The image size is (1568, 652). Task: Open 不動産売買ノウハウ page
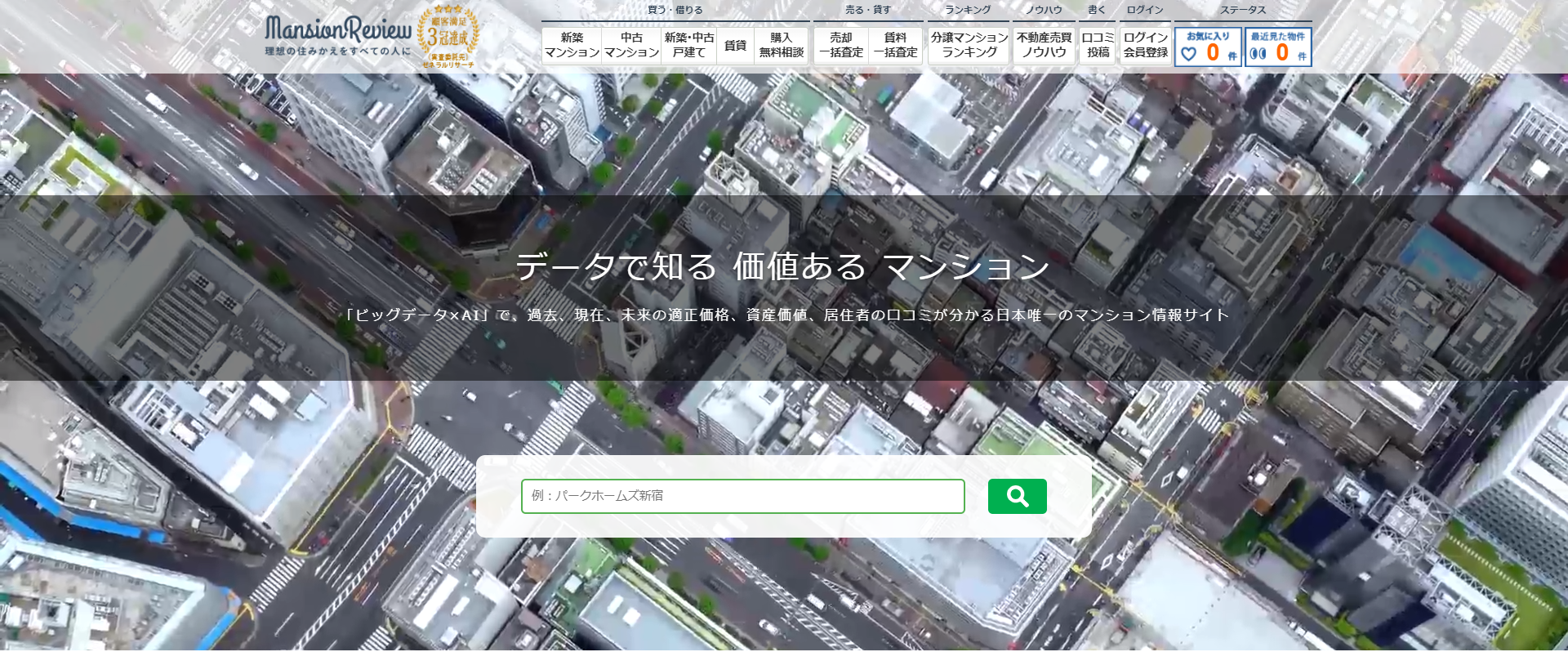[1044, 45]
